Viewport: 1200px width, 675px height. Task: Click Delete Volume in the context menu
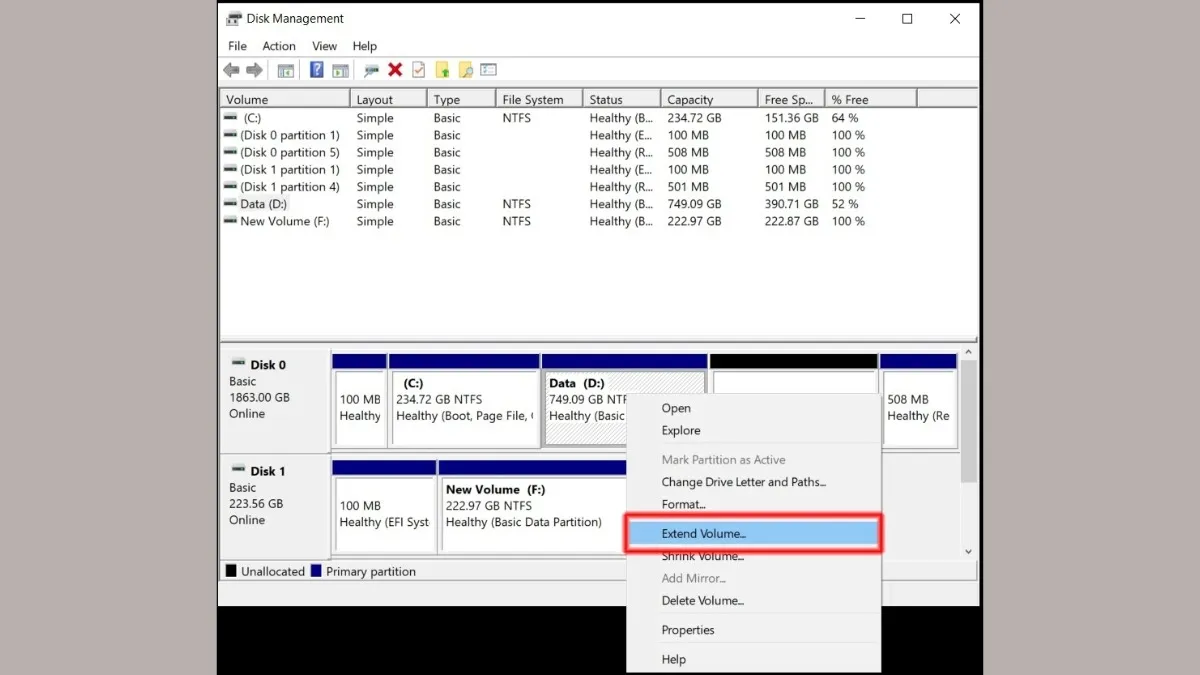pos(702,601)
